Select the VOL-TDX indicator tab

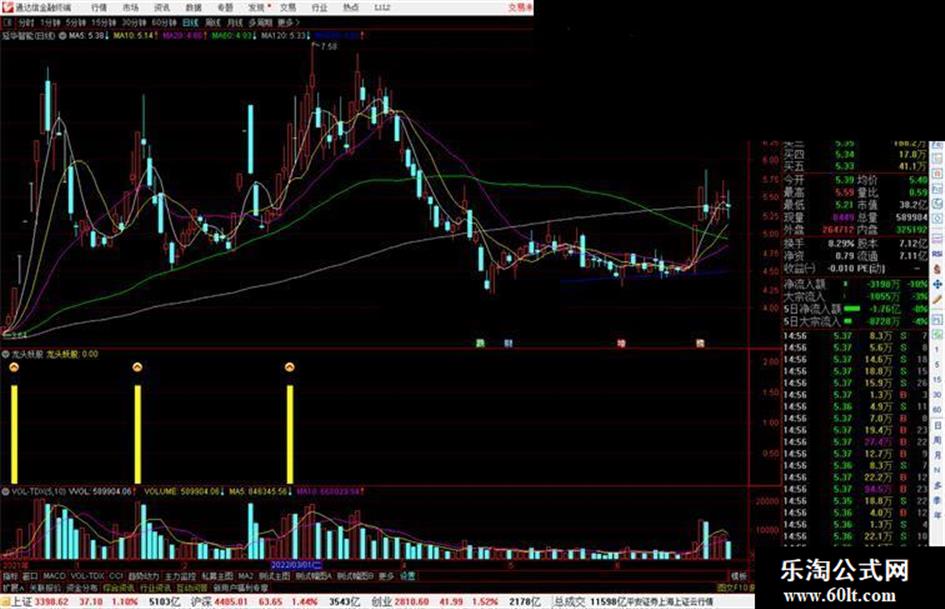[x=87, y=576]
